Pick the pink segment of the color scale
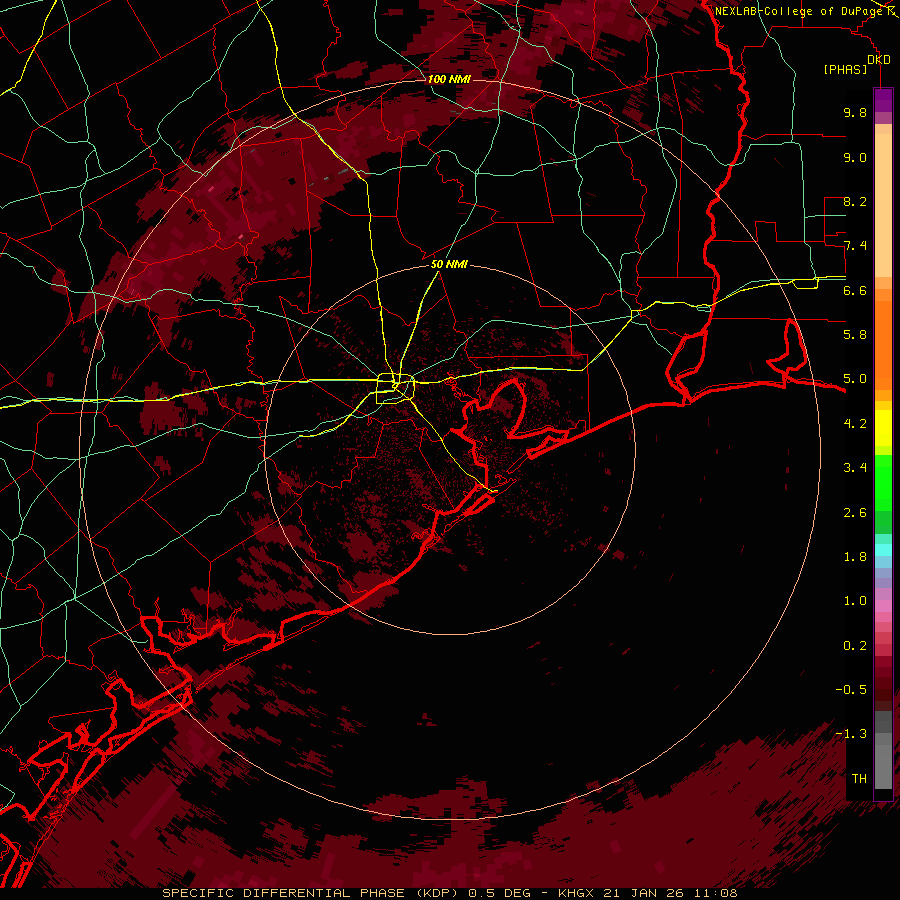The width and height of the screenshot is (900, 900). click(x=883, y=606)
